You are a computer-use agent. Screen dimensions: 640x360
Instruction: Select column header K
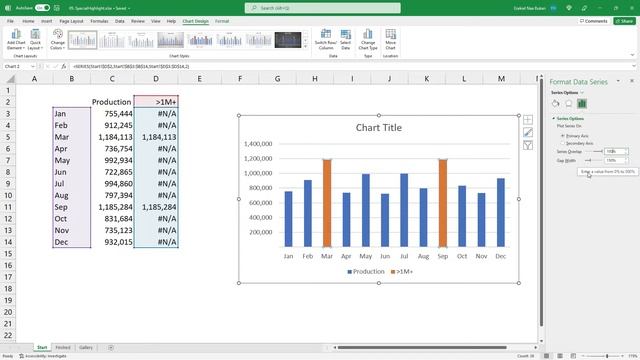point(427,79)
